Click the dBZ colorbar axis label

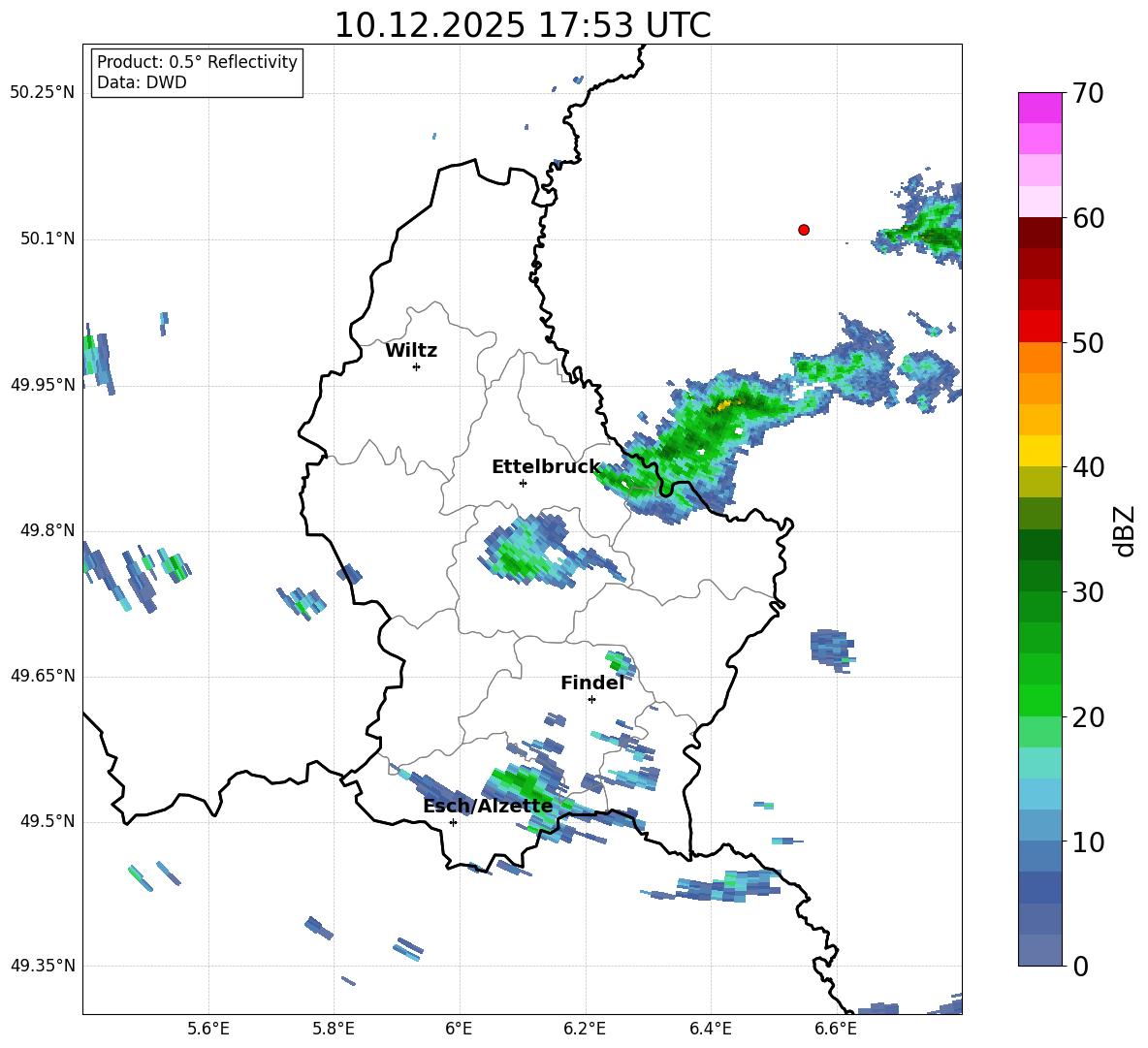pyautogui.click(x=1123, y=530)
